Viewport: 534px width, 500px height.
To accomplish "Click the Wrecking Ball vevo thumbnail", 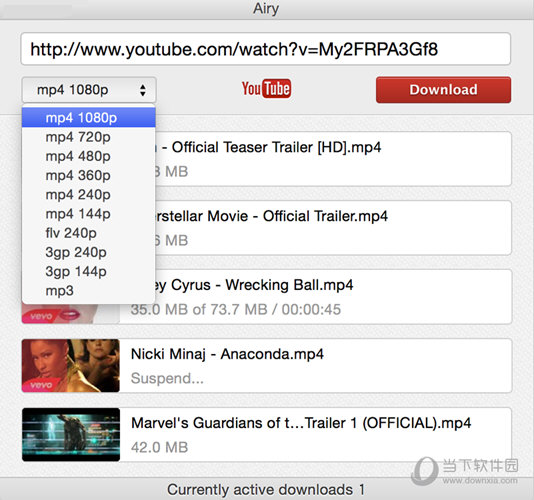I will pos(71,313).
